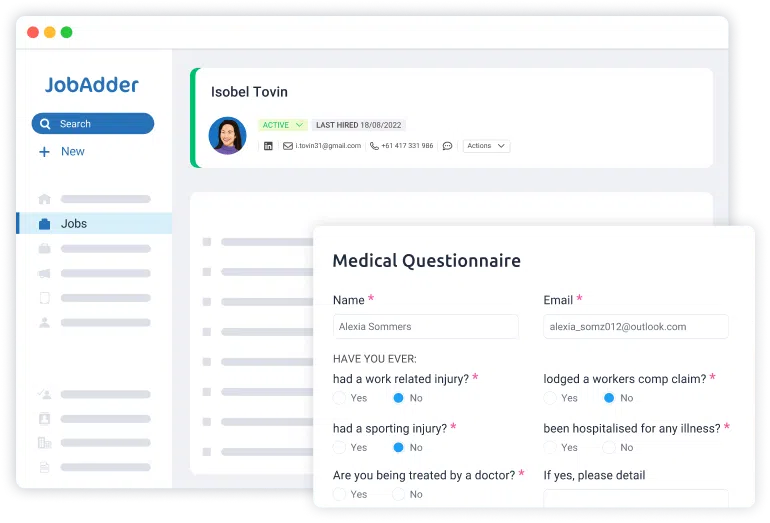Click the red macOS close button

click(33, 32)
